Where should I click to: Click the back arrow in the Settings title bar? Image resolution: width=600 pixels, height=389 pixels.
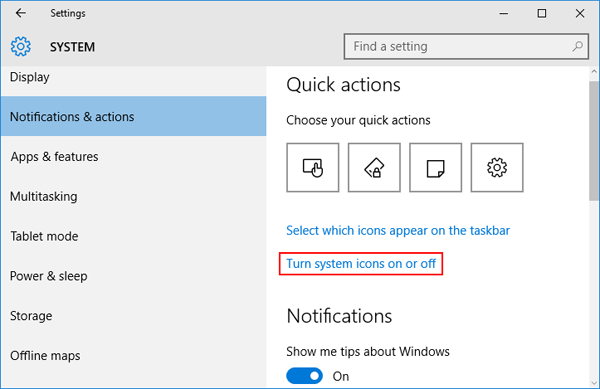[21, 13]
